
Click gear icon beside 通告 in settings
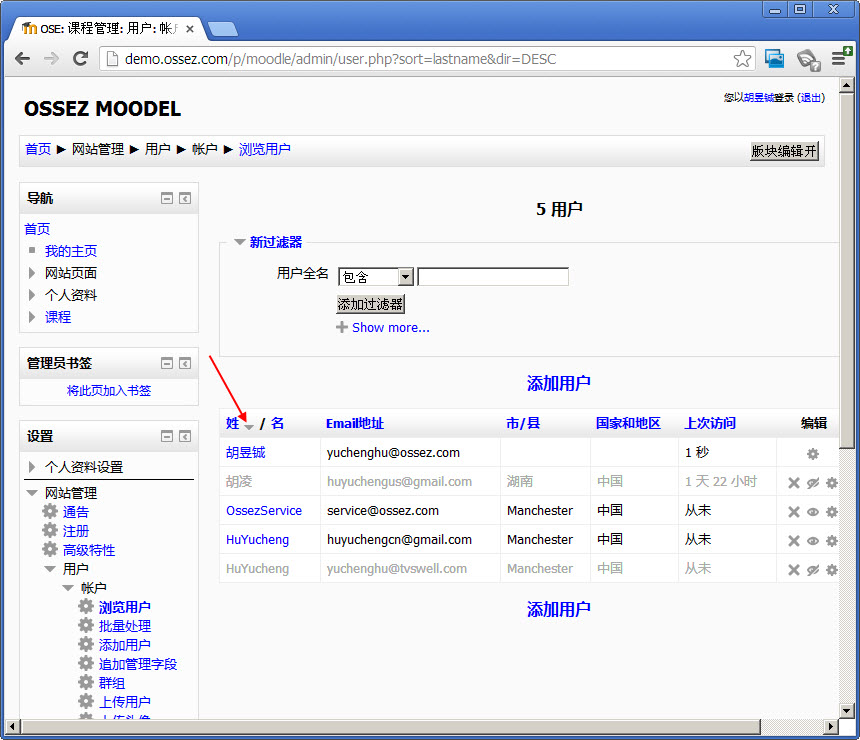click(50, 511)
